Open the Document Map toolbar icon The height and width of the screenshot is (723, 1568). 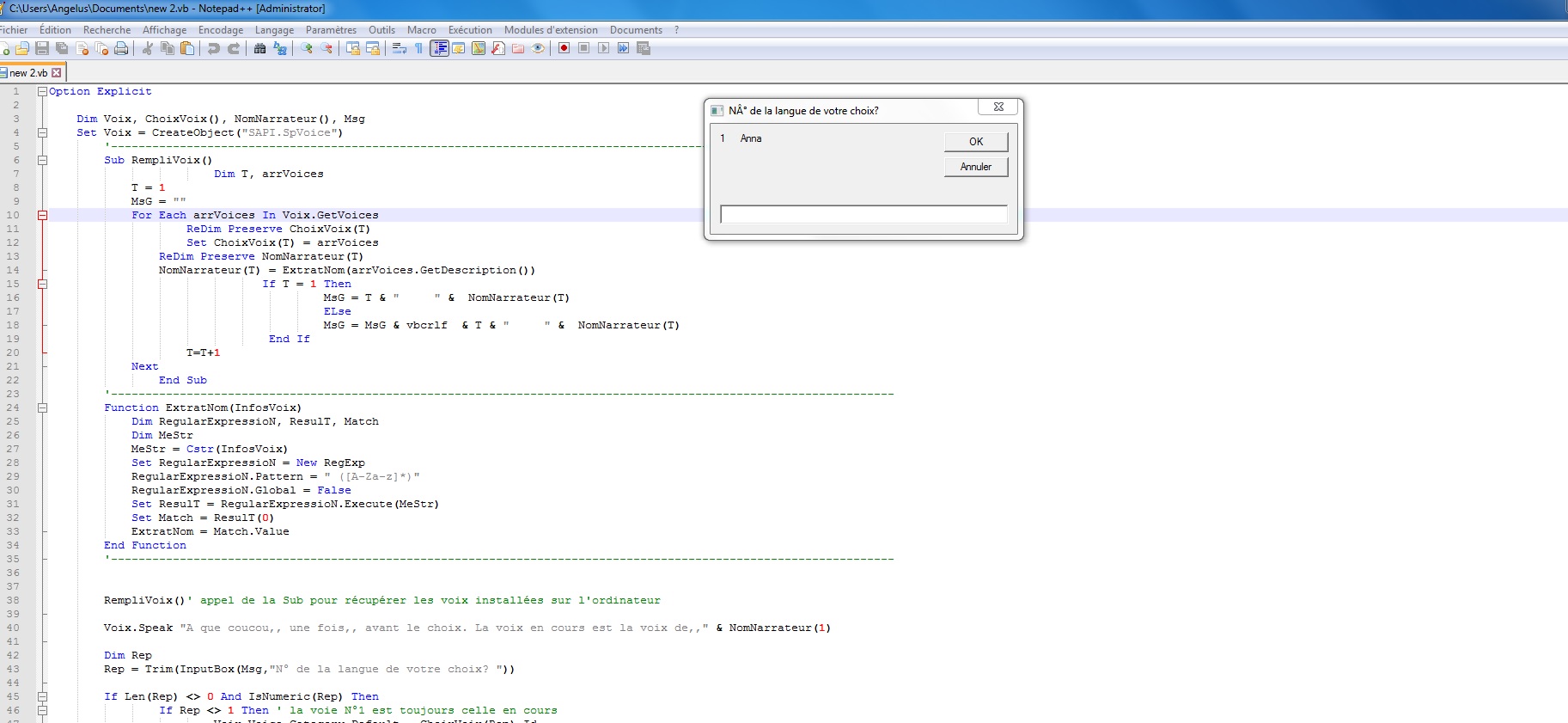tap(479, 48)
